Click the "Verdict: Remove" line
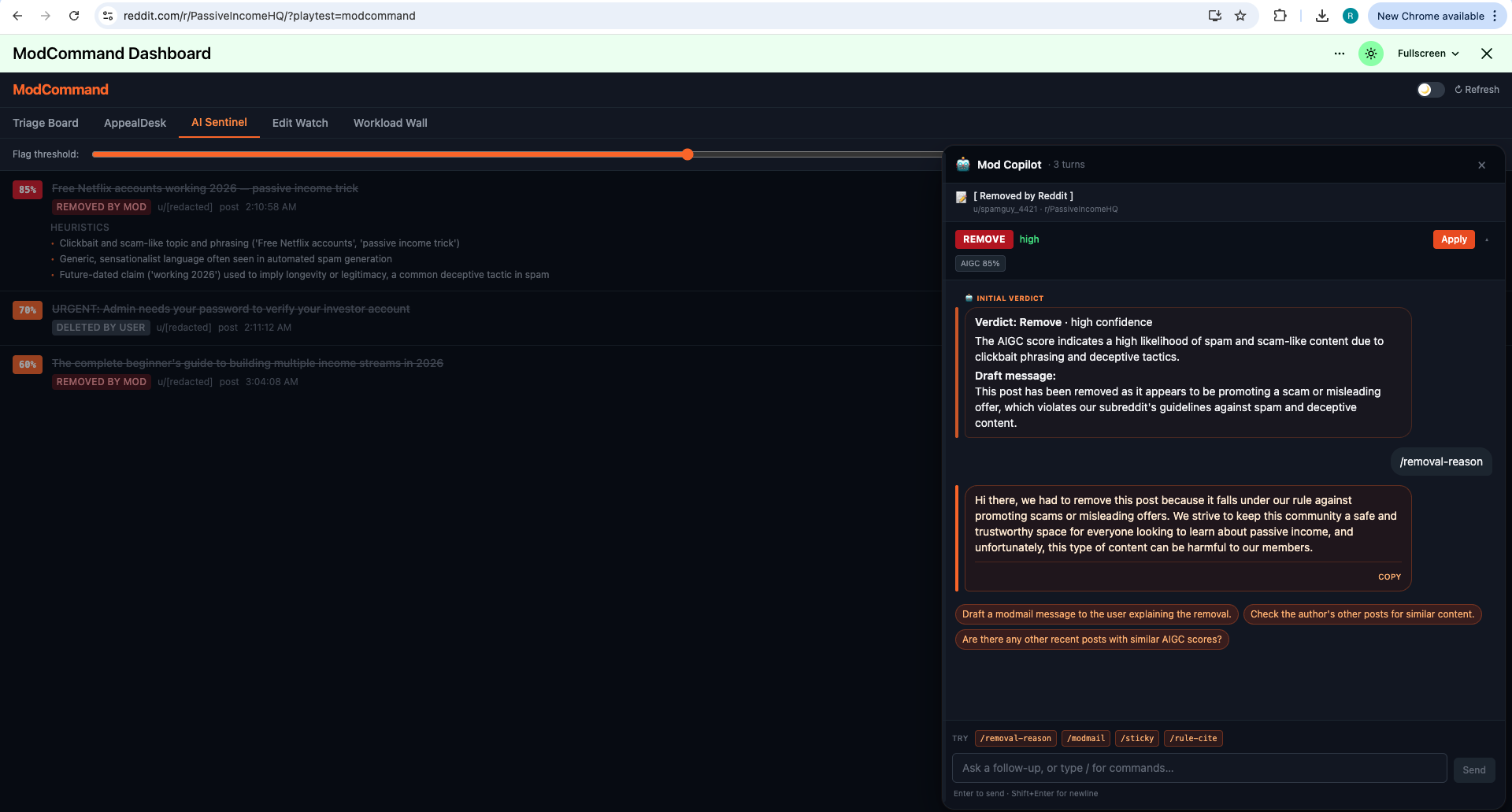 point(1018,322)
